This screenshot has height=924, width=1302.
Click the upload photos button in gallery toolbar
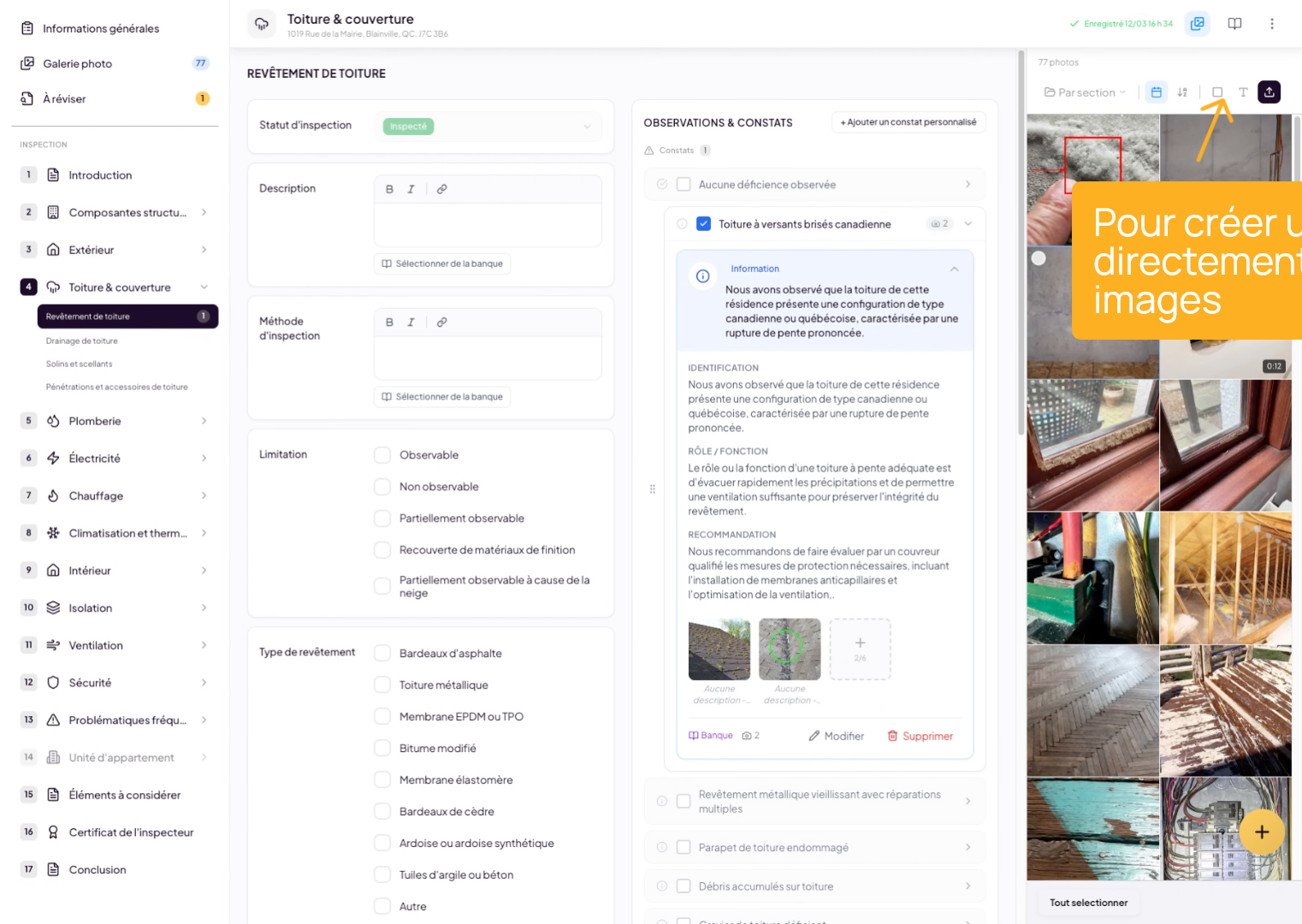click(1269, 92)
